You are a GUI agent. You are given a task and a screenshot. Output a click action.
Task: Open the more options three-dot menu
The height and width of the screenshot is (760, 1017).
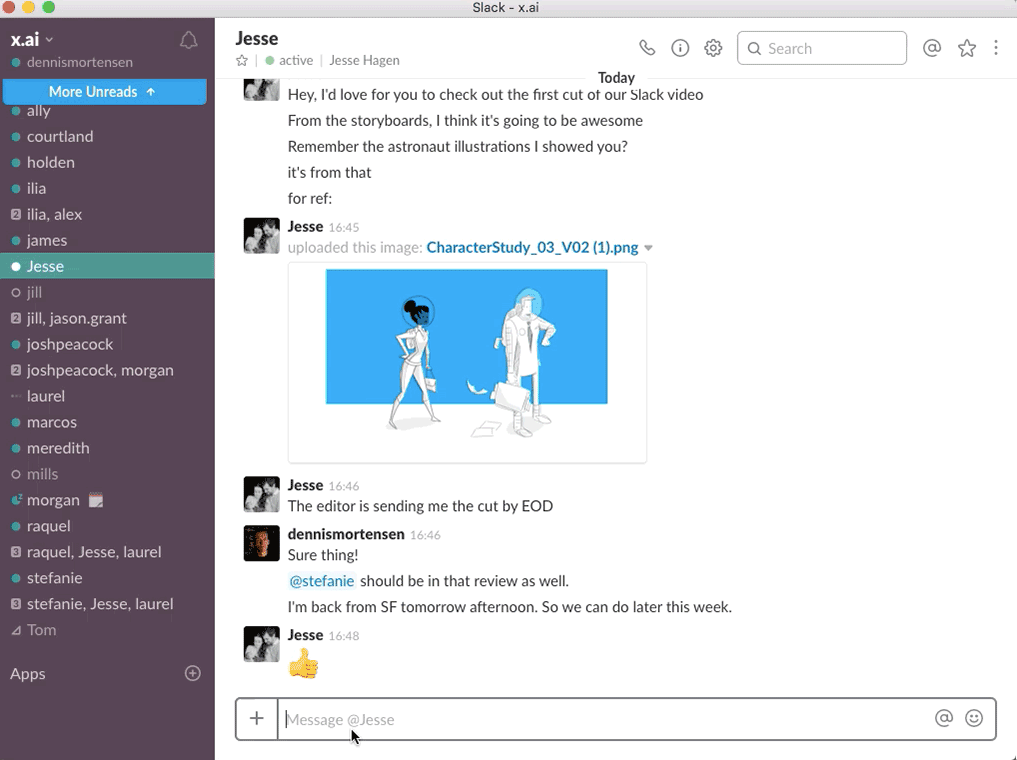pos(996,48)
